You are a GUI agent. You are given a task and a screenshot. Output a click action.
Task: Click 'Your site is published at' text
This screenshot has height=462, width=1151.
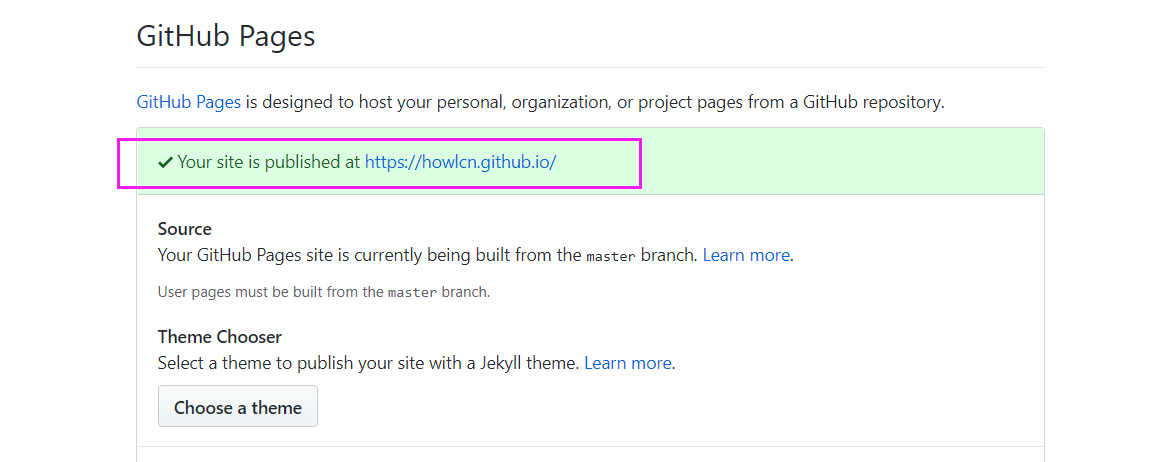(x=269, y=162)
